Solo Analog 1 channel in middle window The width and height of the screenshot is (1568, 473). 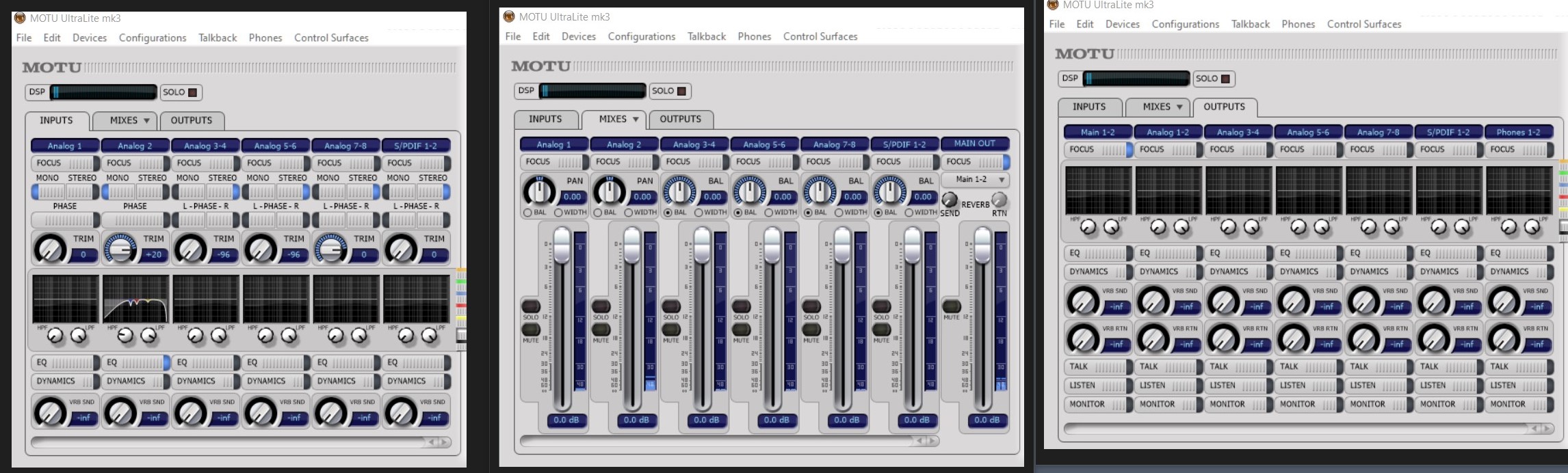pos(531,306)
